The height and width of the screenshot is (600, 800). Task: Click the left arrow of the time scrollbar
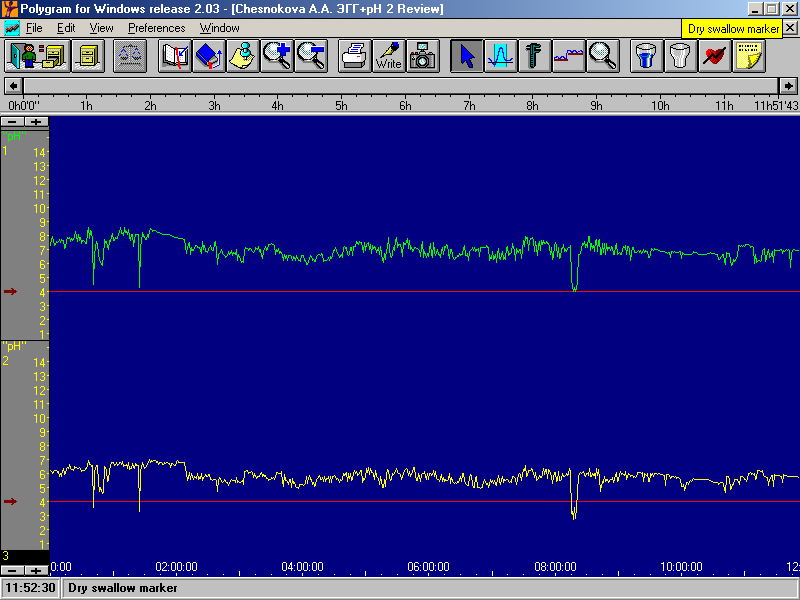[13, 86]
